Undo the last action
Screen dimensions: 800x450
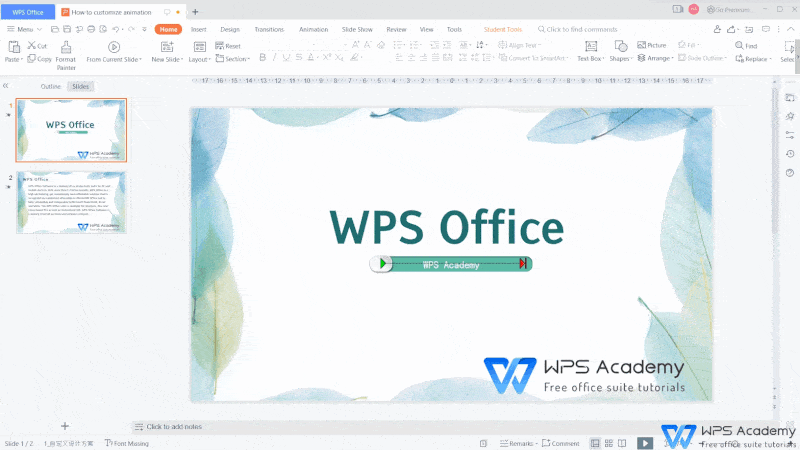pyautogui.click(x=116, y=29)
